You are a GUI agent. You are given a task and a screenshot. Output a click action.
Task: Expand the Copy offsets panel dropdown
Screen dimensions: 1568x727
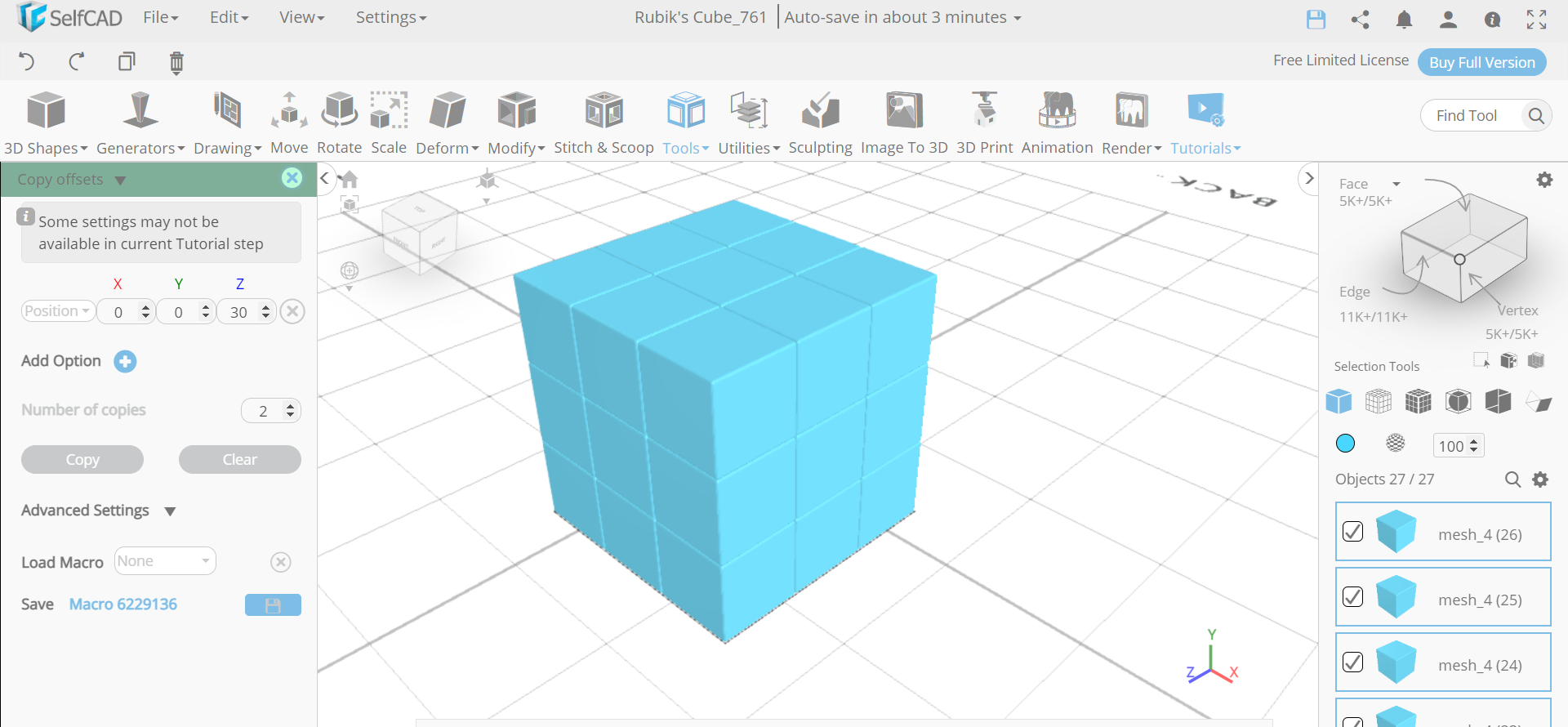click(x=120, y=180)
